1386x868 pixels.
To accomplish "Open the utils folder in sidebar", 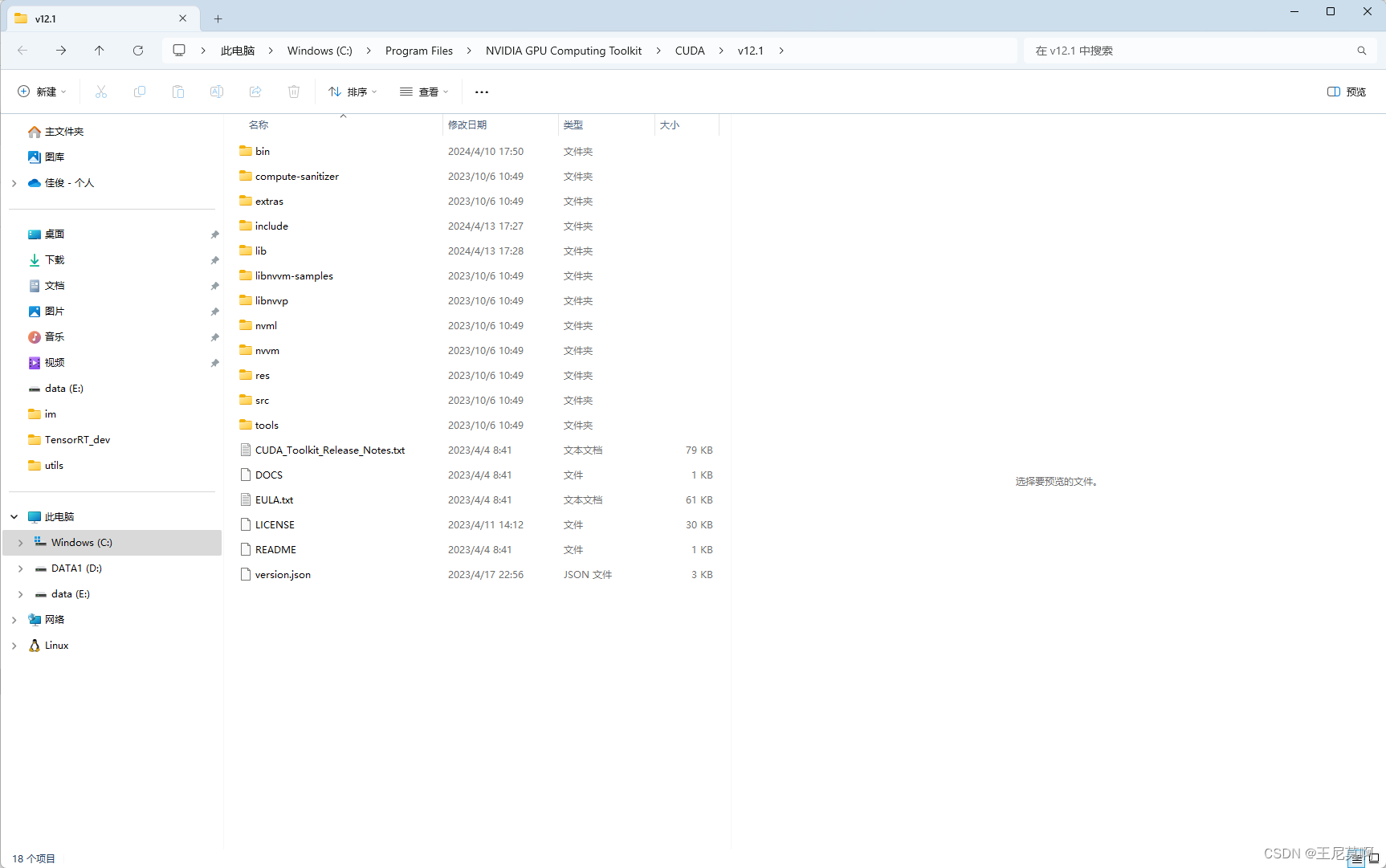I will 54,466.
